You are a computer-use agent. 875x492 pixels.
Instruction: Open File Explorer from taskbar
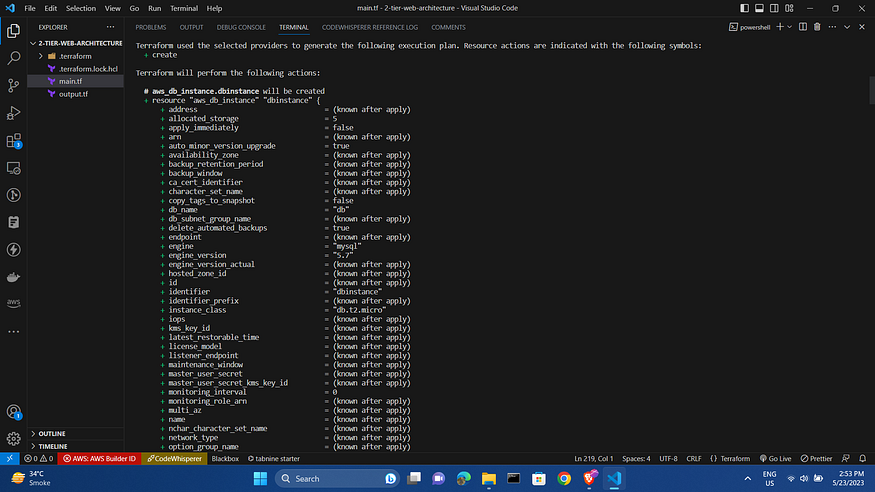489,479
